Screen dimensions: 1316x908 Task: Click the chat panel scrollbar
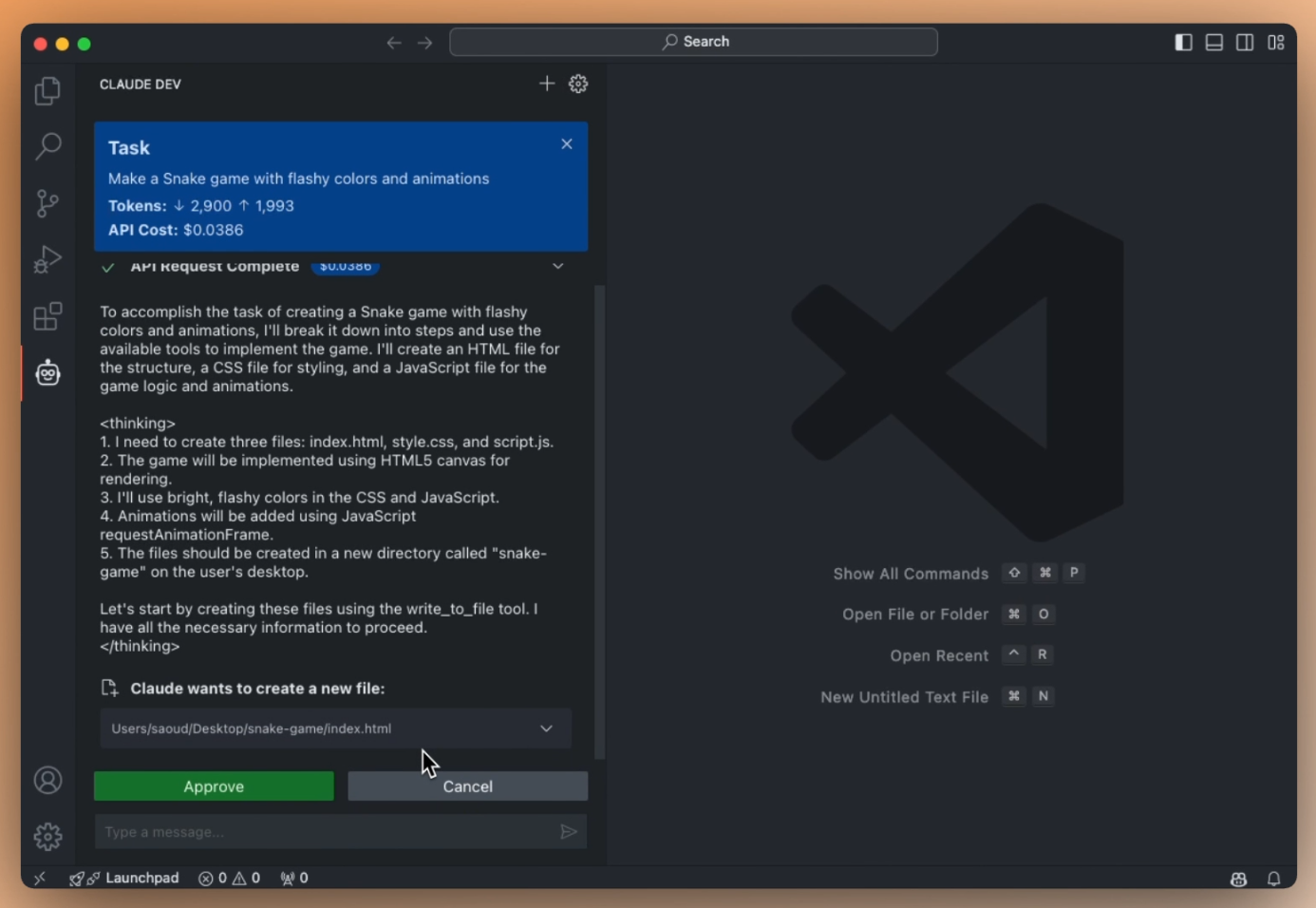599,522
